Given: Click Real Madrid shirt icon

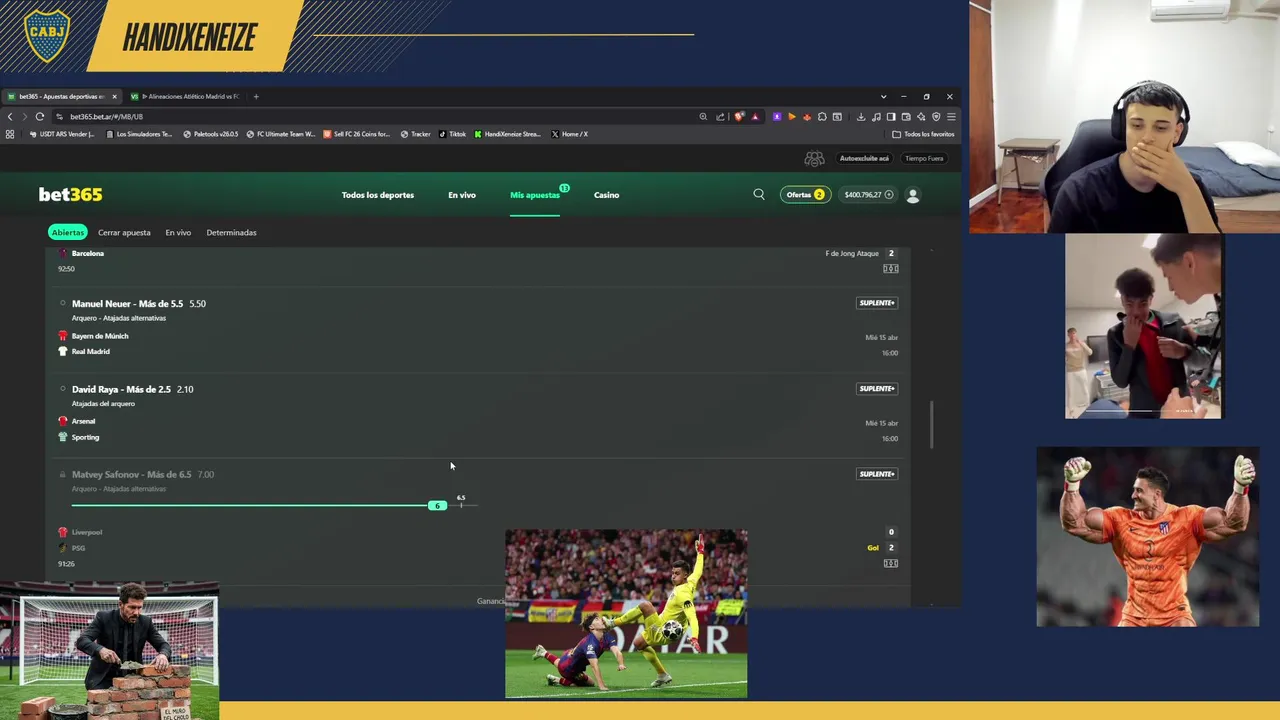Looking at the screenshot, I should [x=62, y=351].
